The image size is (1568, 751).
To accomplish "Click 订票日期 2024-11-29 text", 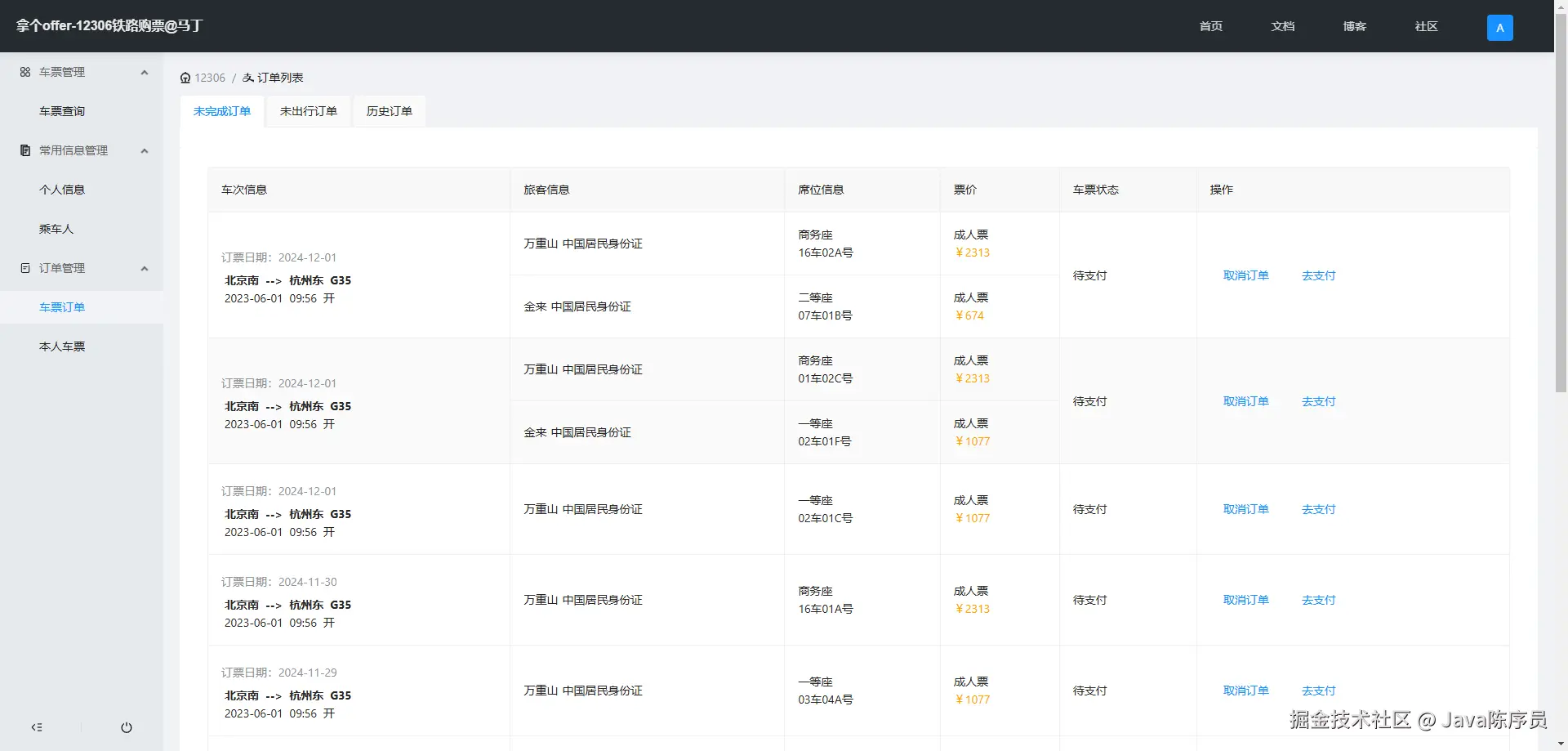I will [x=278, y=673].
